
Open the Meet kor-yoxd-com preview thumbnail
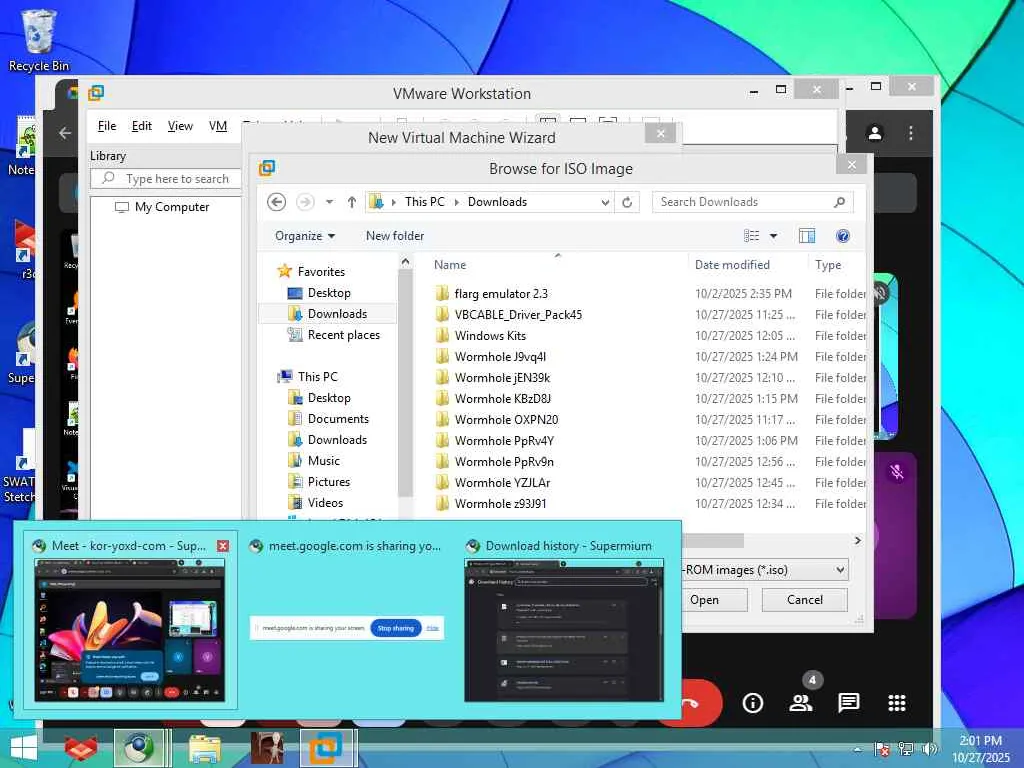[x=130, y=631]
